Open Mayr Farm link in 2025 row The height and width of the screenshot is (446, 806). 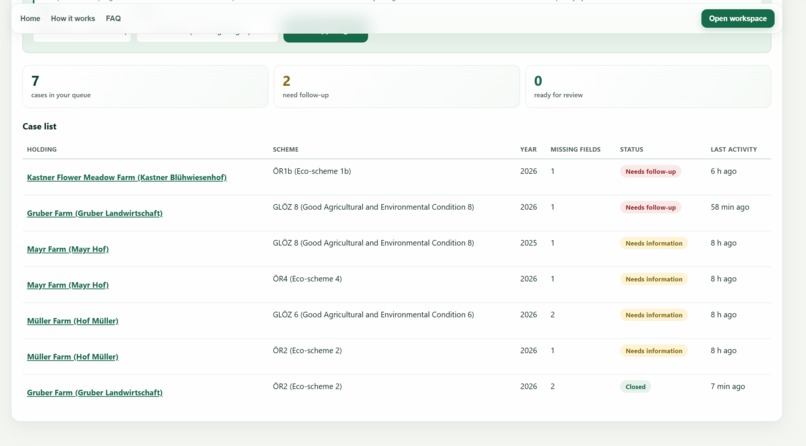tap(68, 249)
